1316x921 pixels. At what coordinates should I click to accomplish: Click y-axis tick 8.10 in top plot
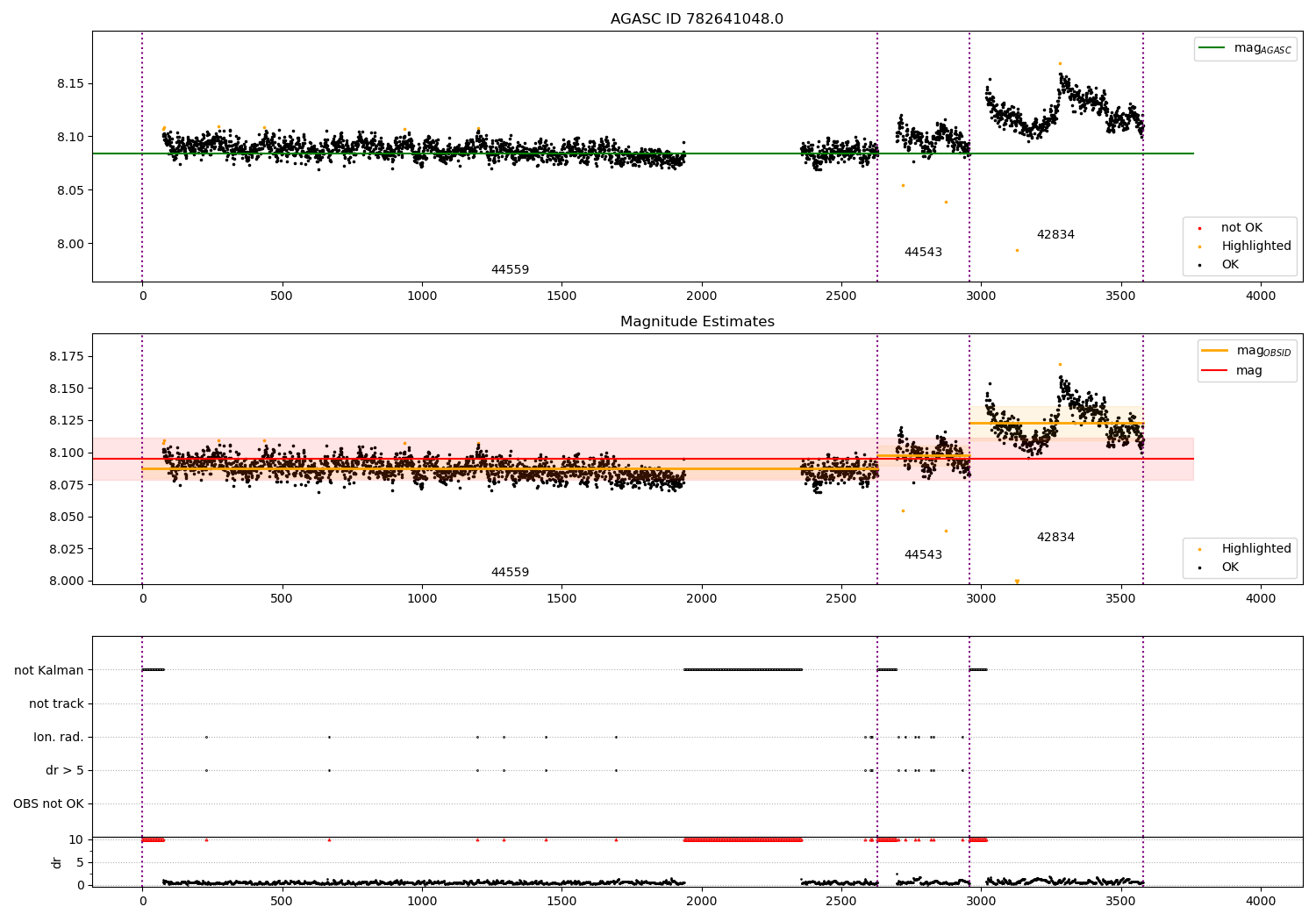pyautogui.click(x=70, y=138)
